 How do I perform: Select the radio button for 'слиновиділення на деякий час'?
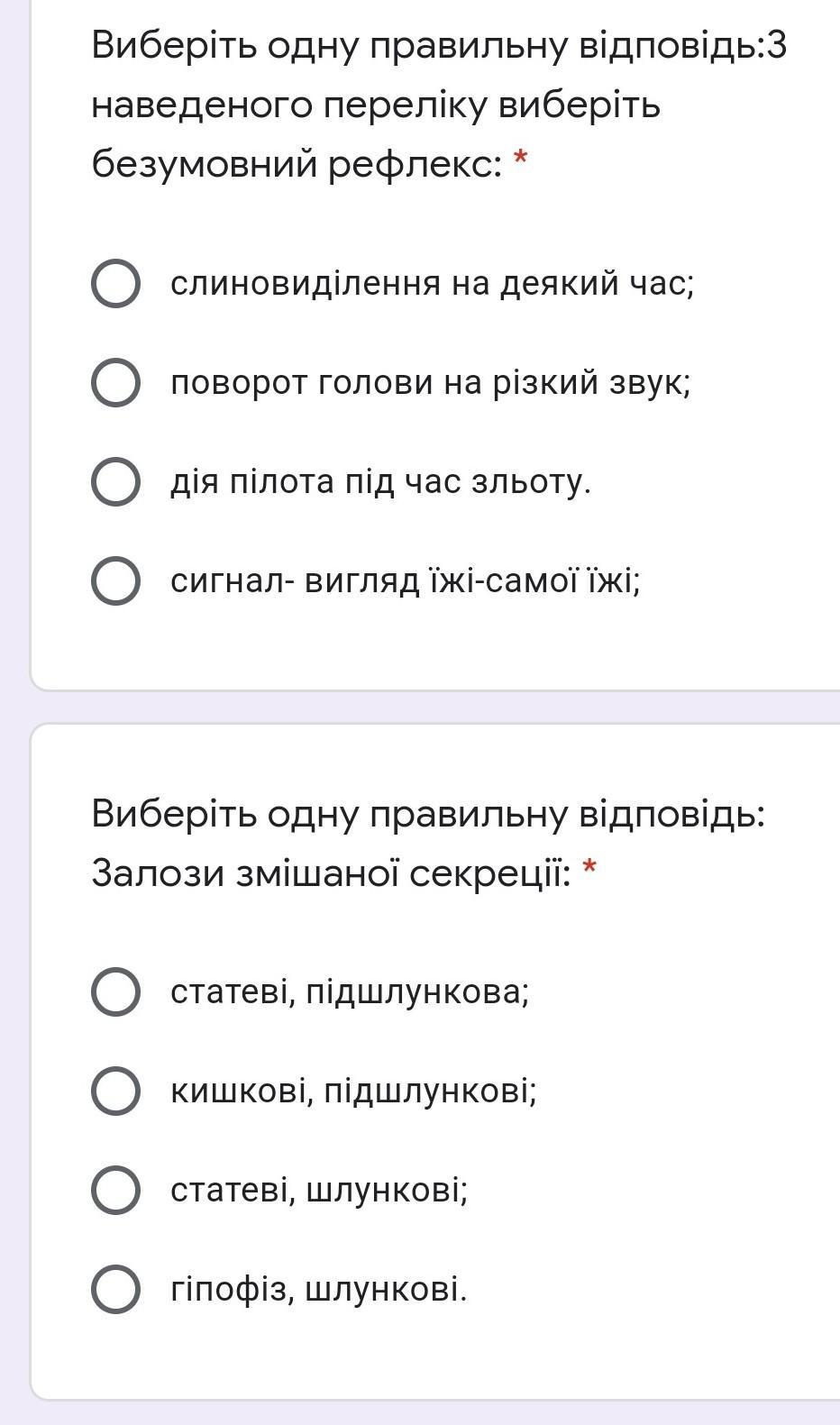pos(115,283)
